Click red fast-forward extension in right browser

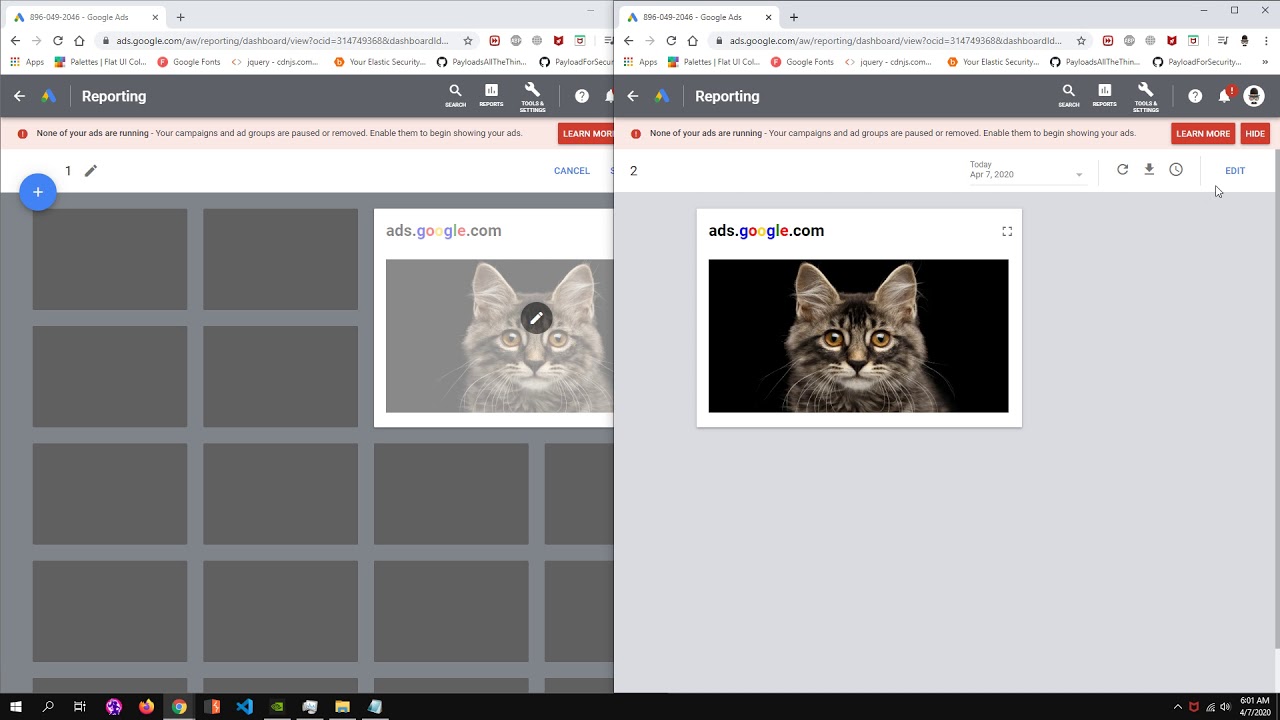click(x=1108, y=41)
